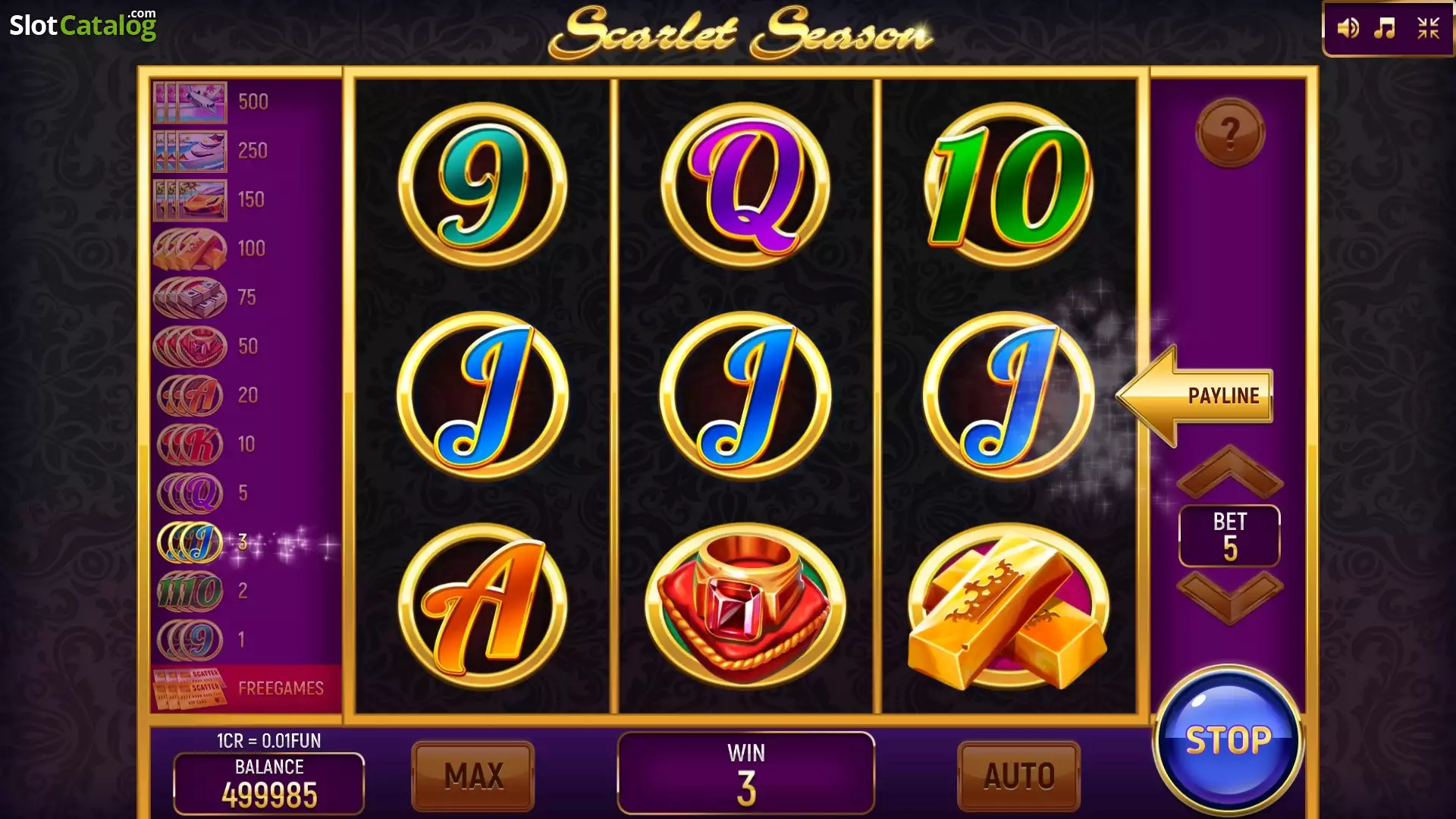Click the BET 5 value box
Screen dimensions: 1456x819
1229,536
